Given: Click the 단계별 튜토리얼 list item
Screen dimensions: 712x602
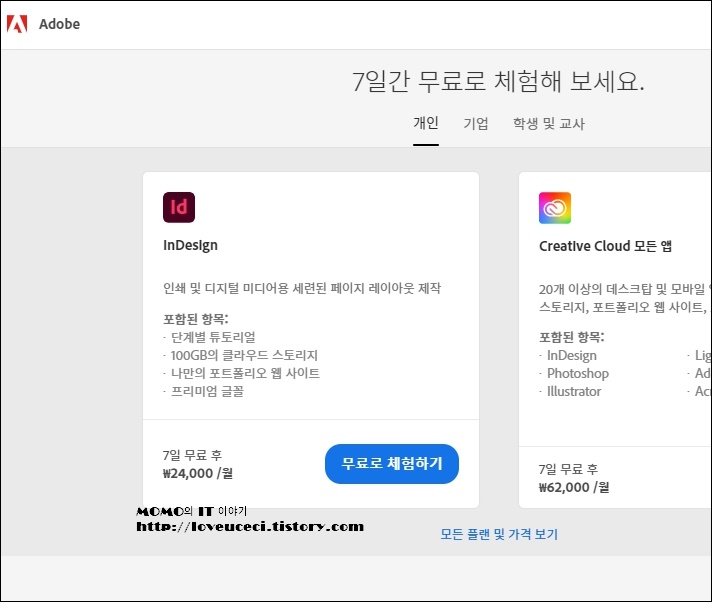Looking at the screenshot, I should tap(213, 337).
